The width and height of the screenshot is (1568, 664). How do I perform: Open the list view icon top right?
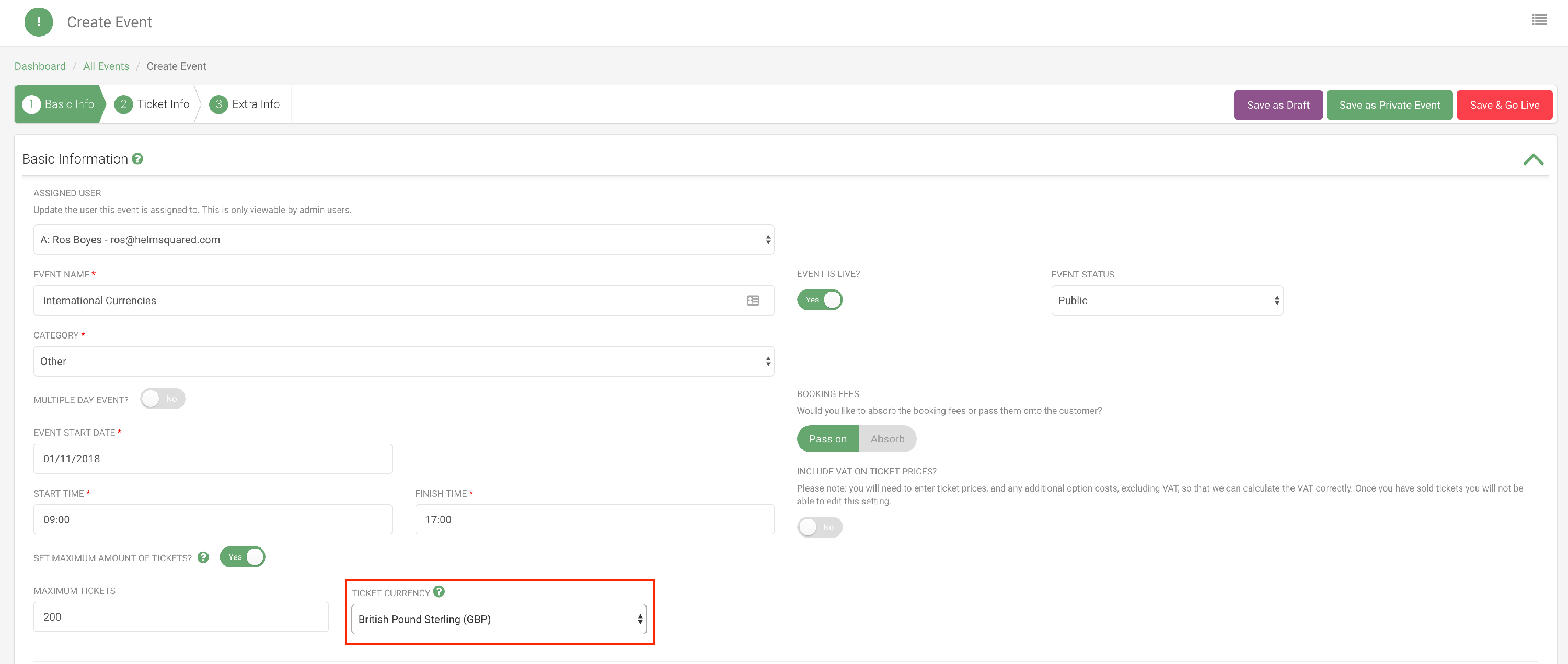click(x=1539, y=20)
